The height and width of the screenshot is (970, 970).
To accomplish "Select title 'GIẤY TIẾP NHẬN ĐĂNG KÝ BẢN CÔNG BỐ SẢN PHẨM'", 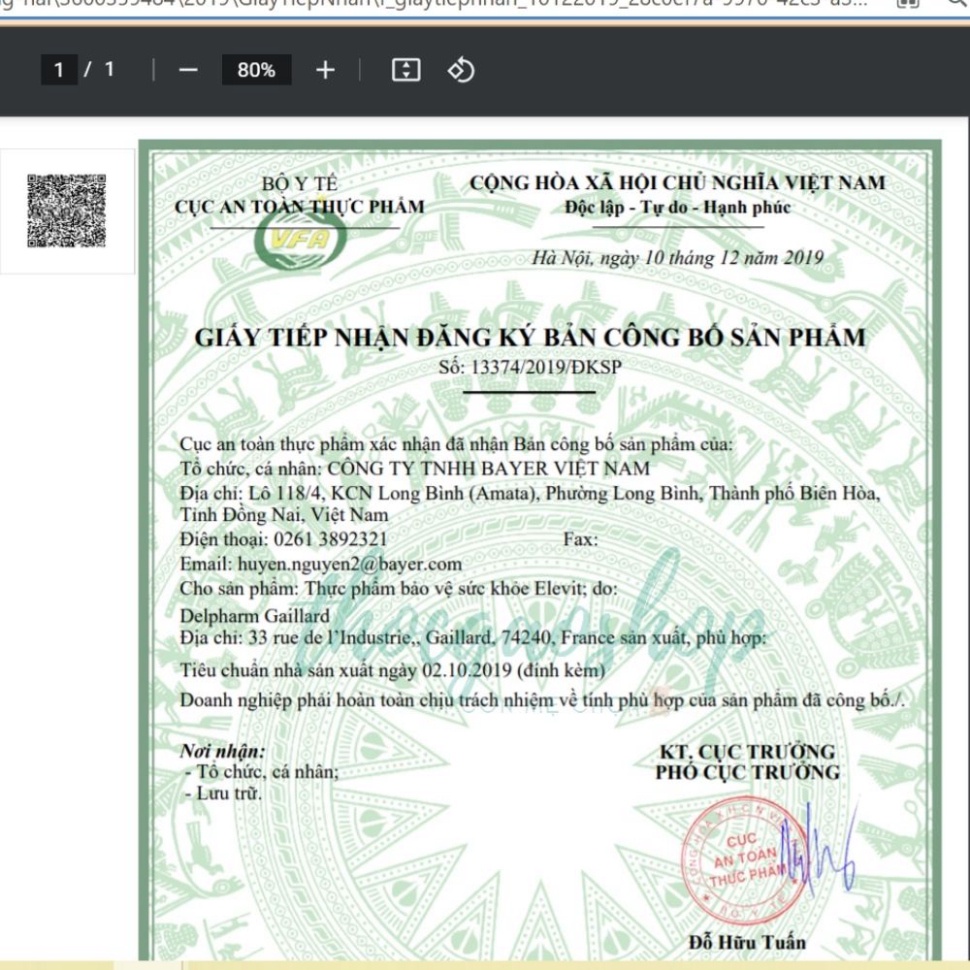I will 530,338.
